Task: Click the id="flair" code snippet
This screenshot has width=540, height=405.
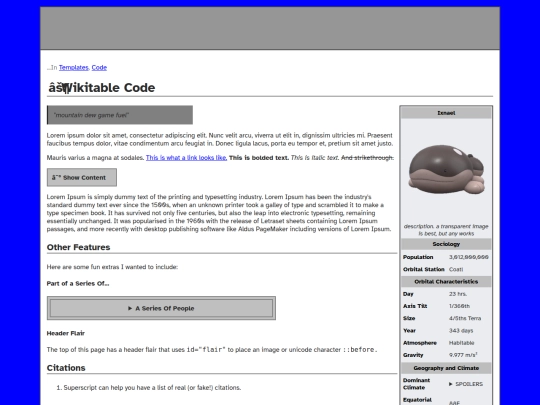Action: pos(206,350)
